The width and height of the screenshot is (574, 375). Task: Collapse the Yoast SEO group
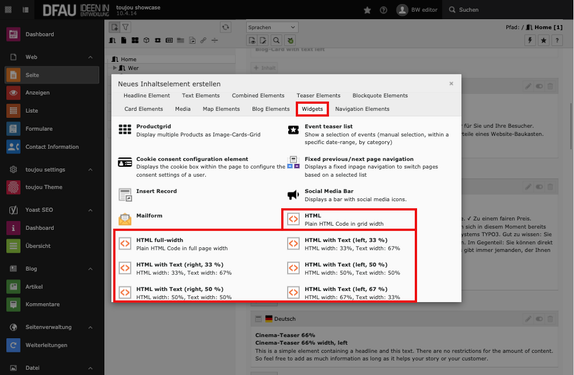[90, 210]
